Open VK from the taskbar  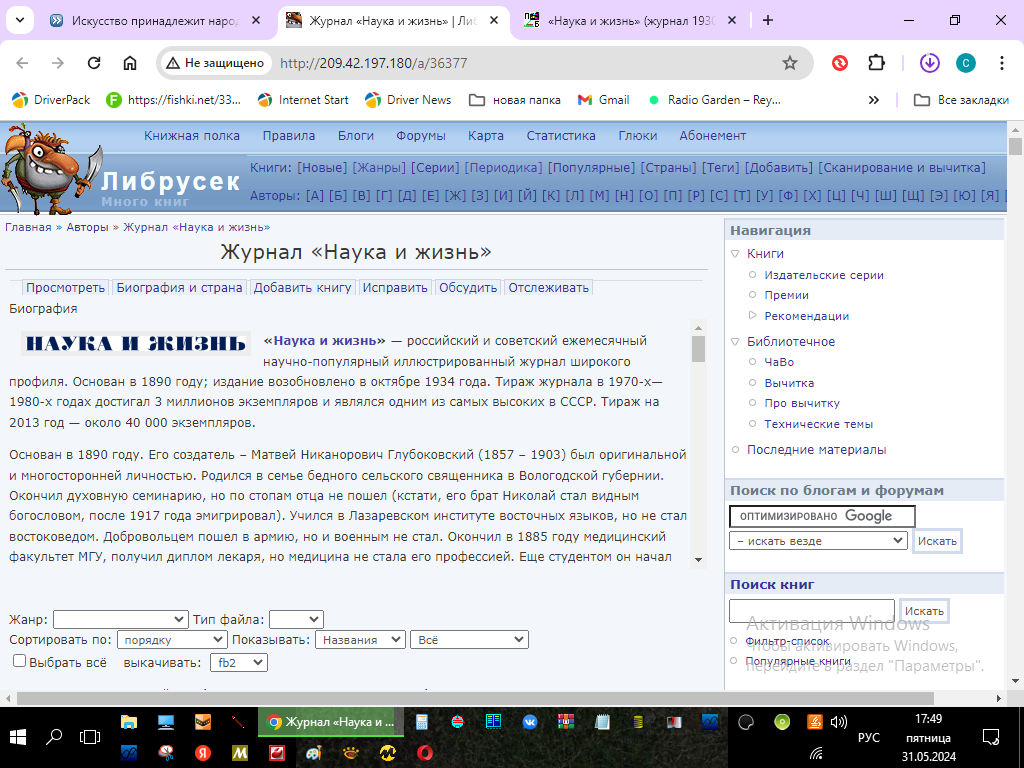tap(530, 722)
